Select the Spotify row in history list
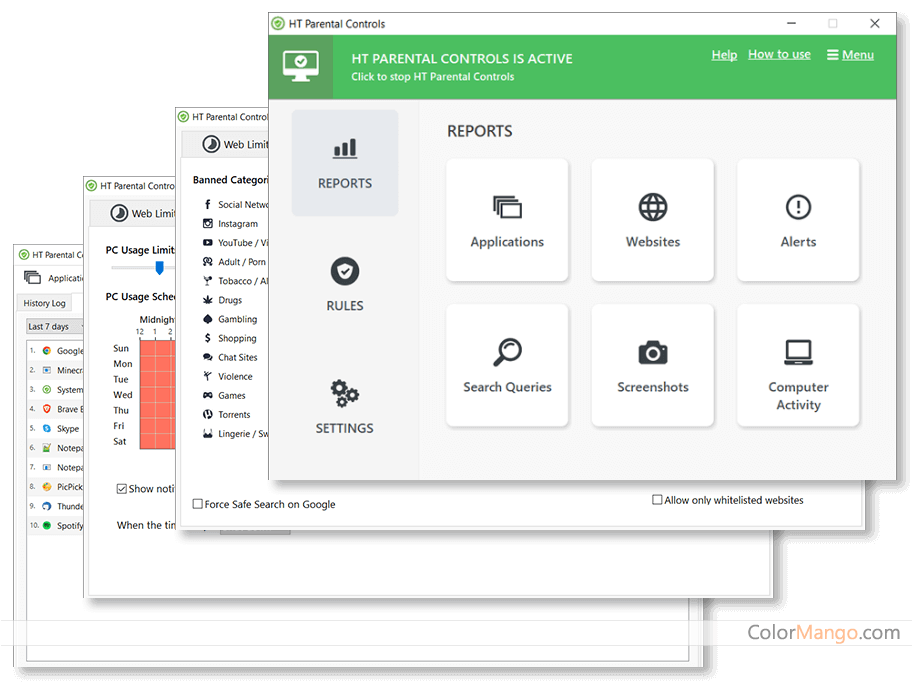The height and width of the screenshot is (692, 912). (57, 525)
